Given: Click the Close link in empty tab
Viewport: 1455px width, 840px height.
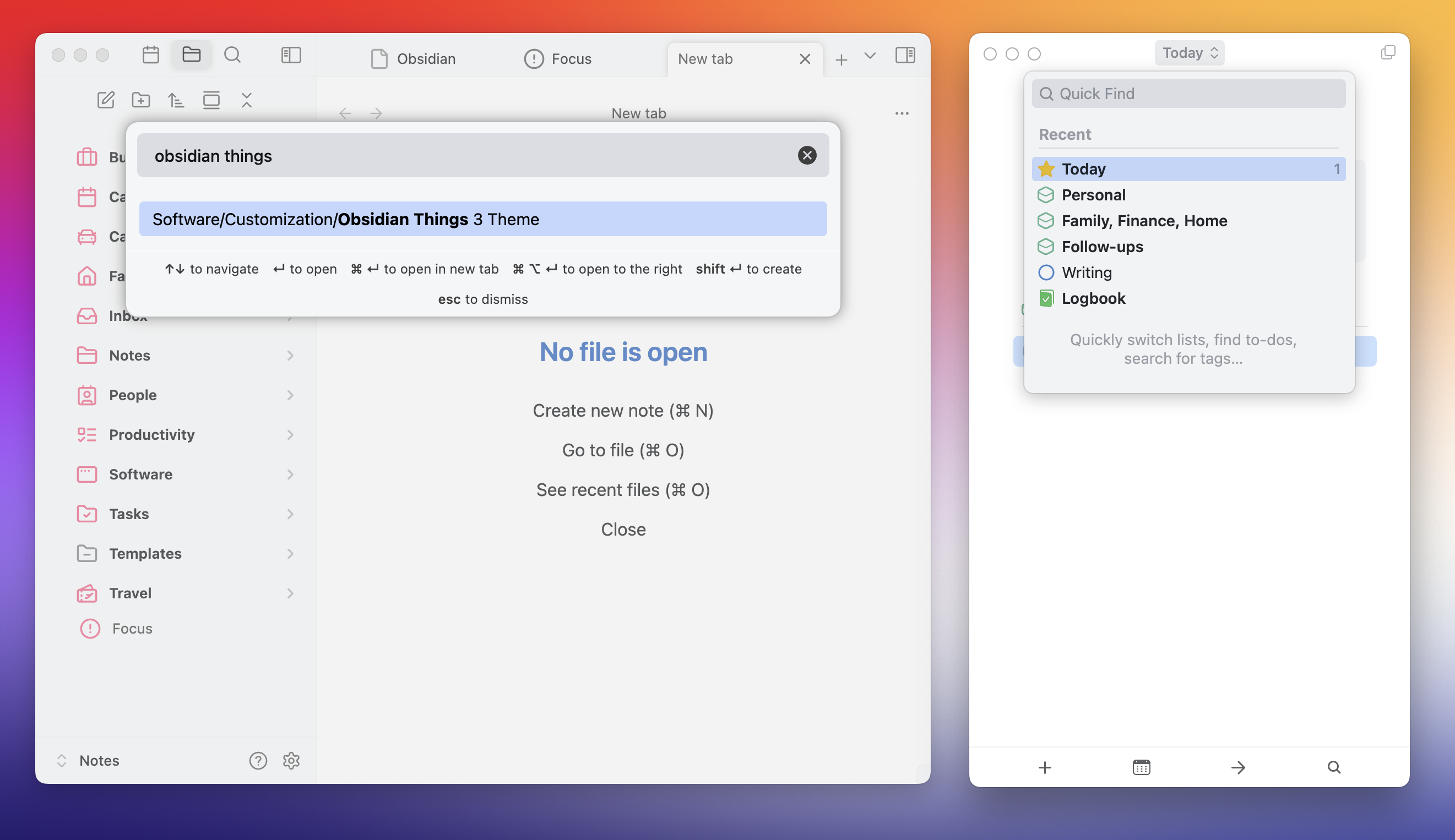Looking at the screenshot, I should (x=623, y=530).
